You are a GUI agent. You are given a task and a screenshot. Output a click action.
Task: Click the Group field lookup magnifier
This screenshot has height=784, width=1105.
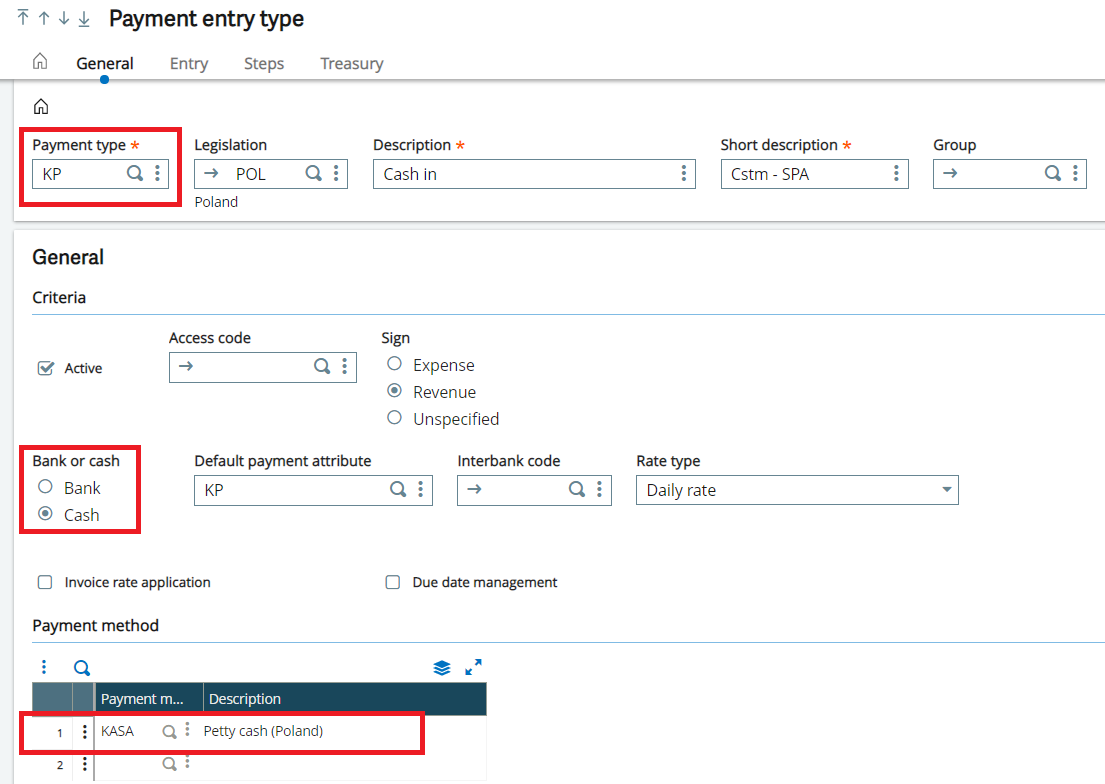tap(1052, 173)
